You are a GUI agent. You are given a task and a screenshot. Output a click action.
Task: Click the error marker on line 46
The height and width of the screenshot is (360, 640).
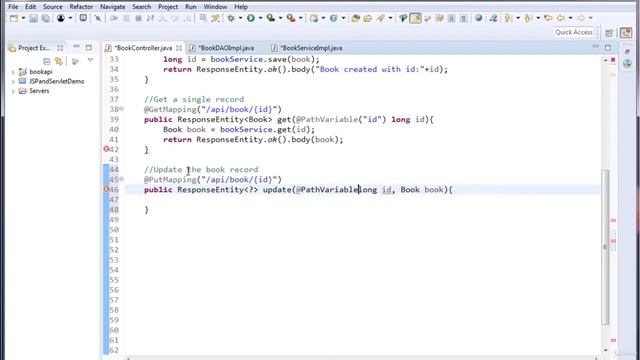106,189
